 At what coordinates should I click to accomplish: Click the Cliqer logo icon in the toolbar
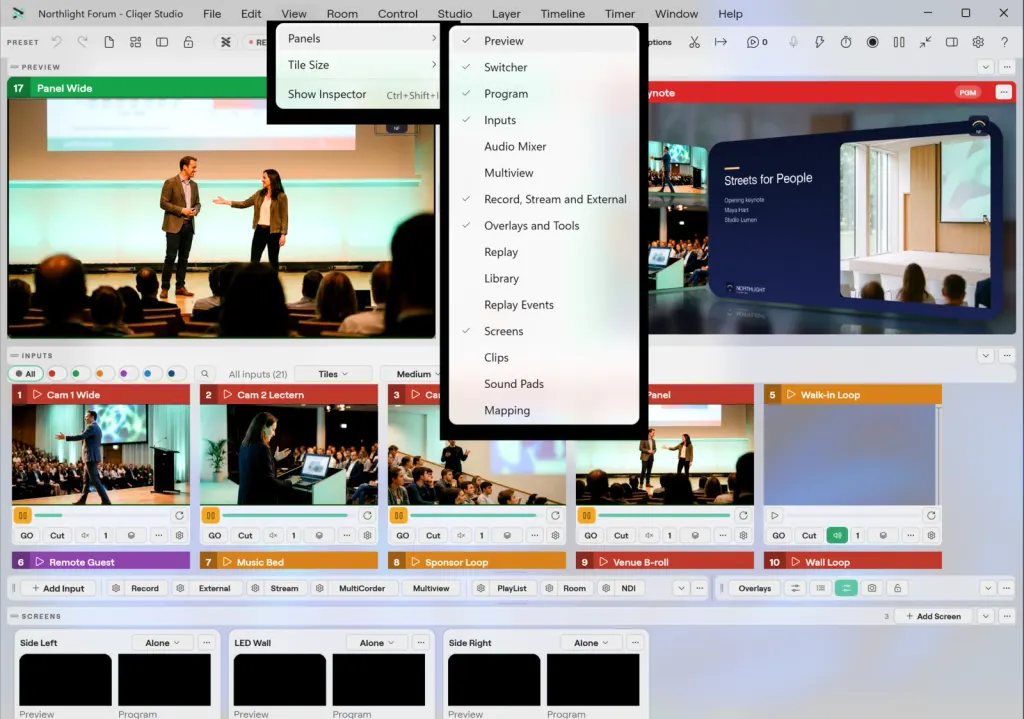tap(225, 42)
